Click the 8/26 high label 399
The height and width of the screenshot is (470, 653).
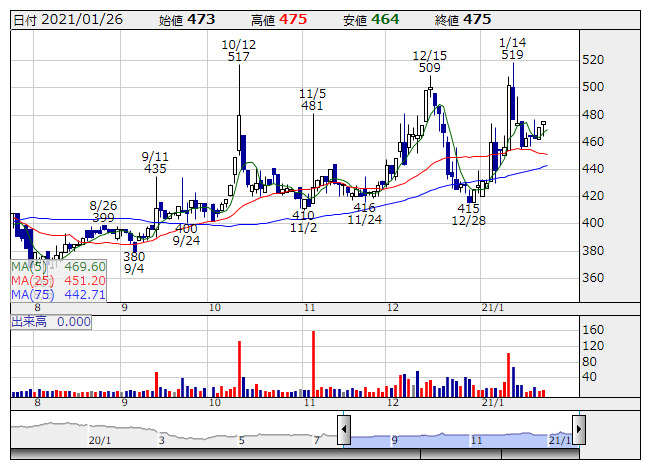pos(103,217)
